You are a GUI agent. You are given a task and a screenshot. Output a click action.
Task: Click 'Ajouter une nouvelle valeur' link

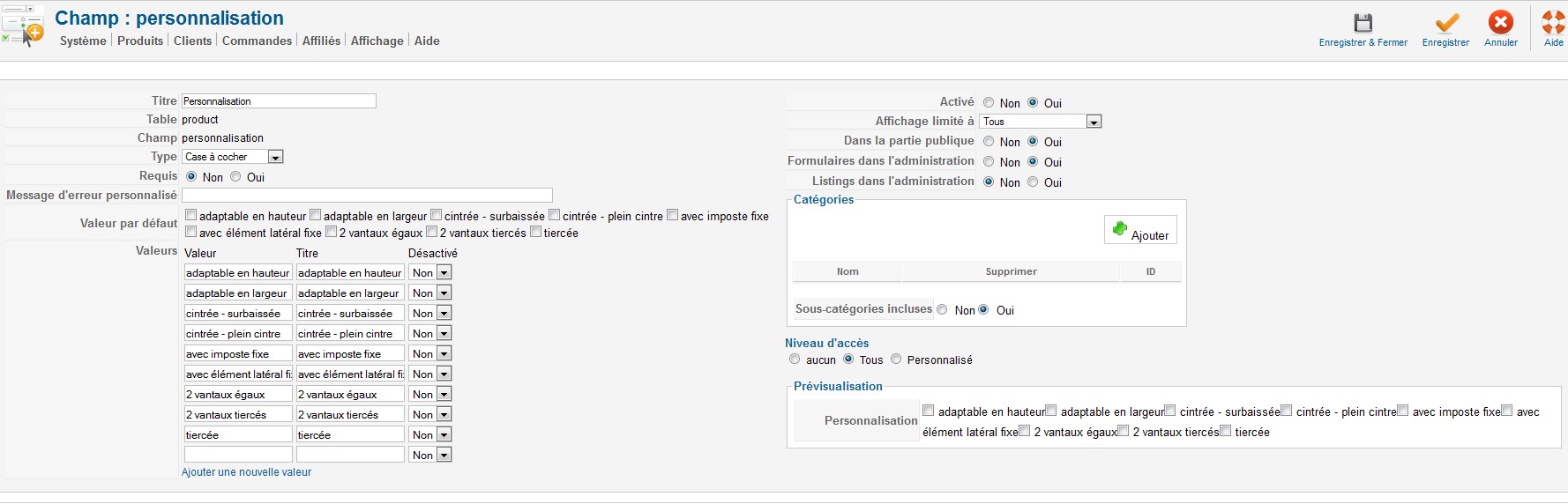click(x=247, y=472)
